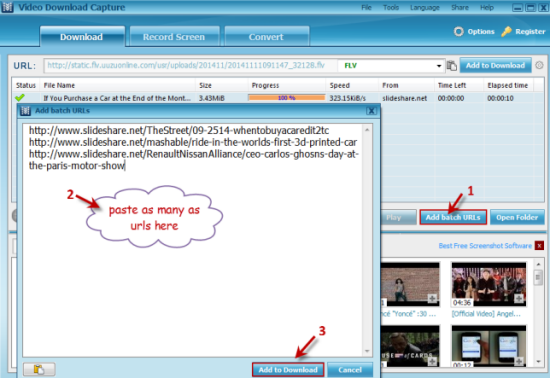This screenshot has width=550, height=378.
Task: Click the Register label
Action: 530,32
